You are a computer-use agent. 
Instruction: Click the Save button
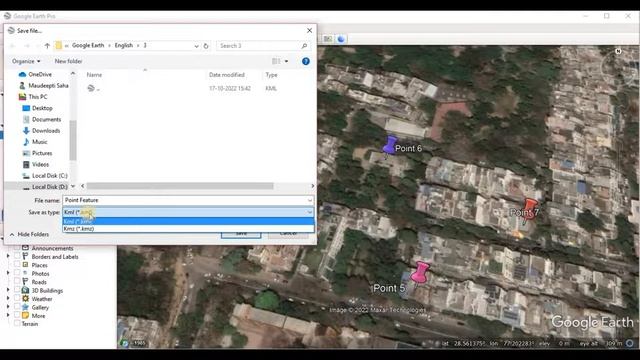tap(241, 233)
